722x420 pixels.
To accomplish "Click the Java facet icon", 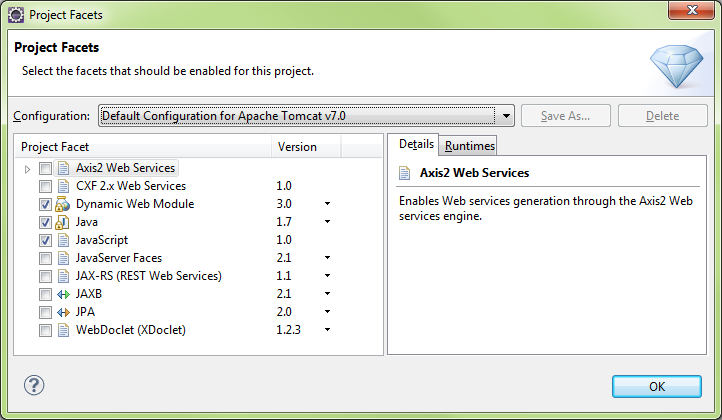I will tap(63, 222).
